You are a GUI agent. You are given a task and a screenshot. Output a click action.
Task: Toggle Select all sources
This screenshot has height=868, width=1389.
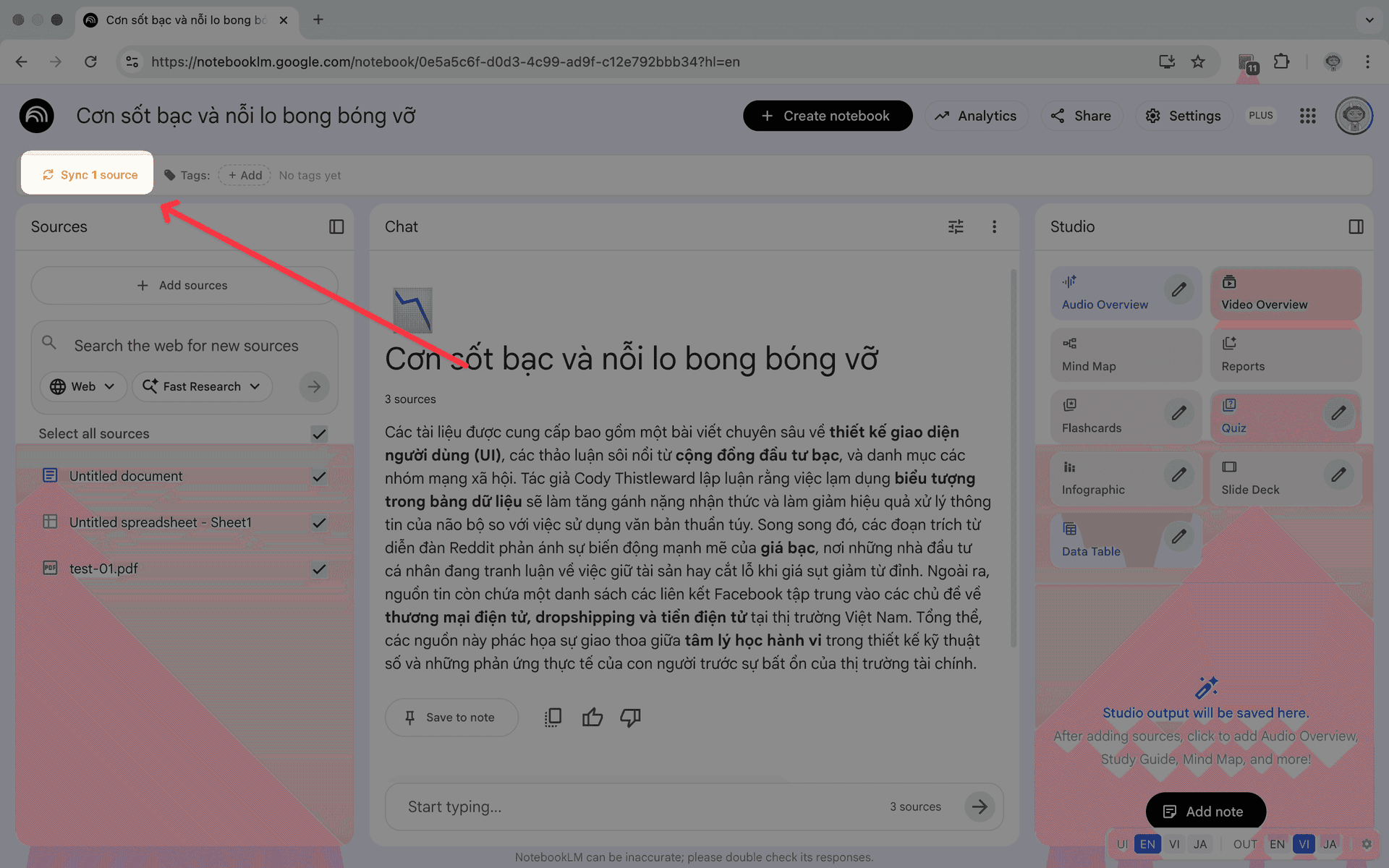pos(318,434)
